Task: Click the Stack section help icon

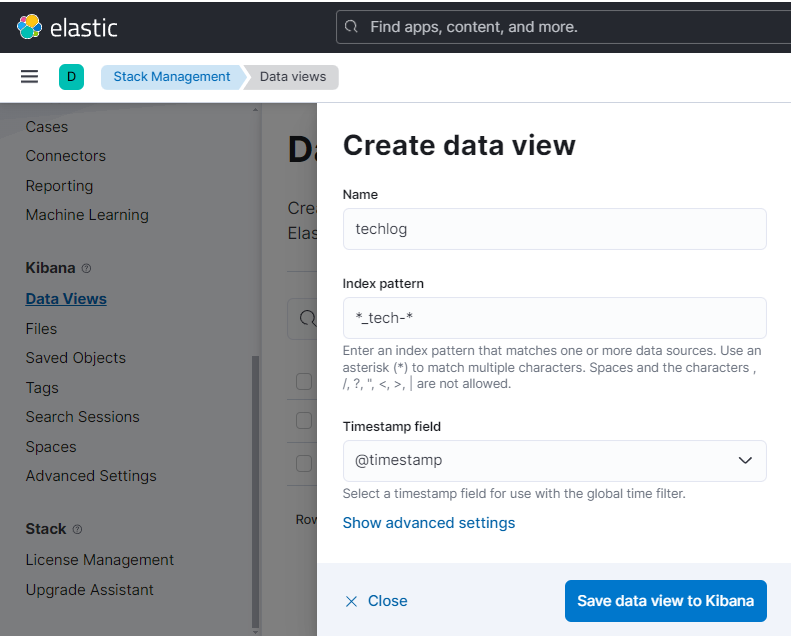Action: pos(77,529)
